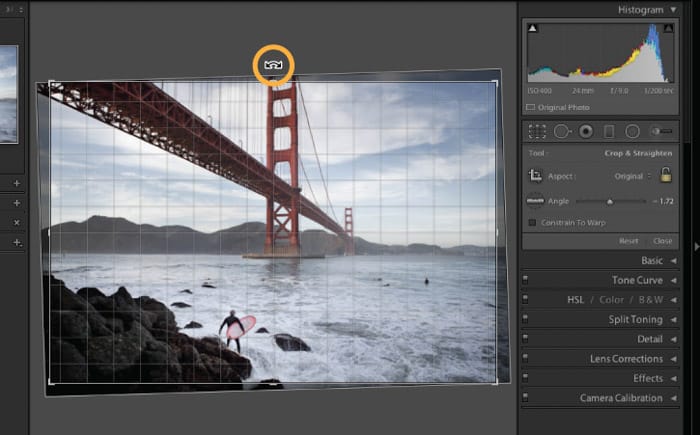This screenshot has height=435, width=700.
Task: Select the Adjustment Brush tool
Action: 661,131
